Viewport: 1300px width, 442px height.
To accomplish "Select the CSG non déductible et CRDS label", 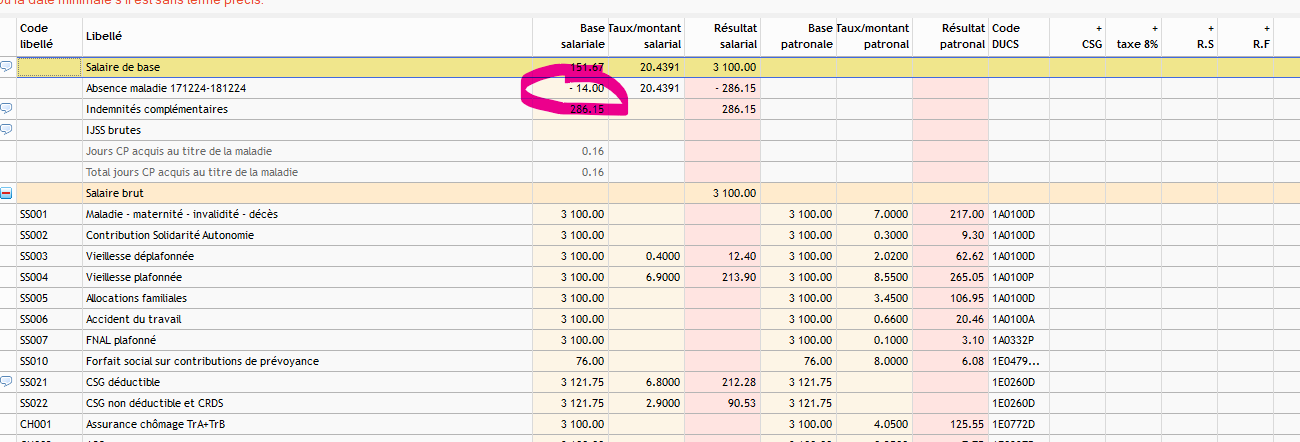I will click(155, 403).
